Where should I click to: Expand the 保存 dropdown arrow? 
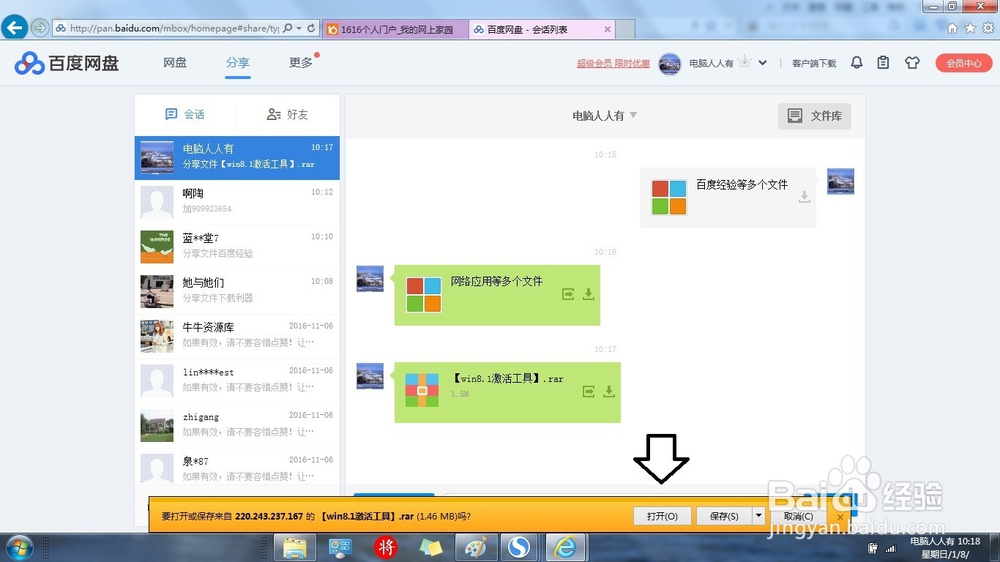coord(758,516)
